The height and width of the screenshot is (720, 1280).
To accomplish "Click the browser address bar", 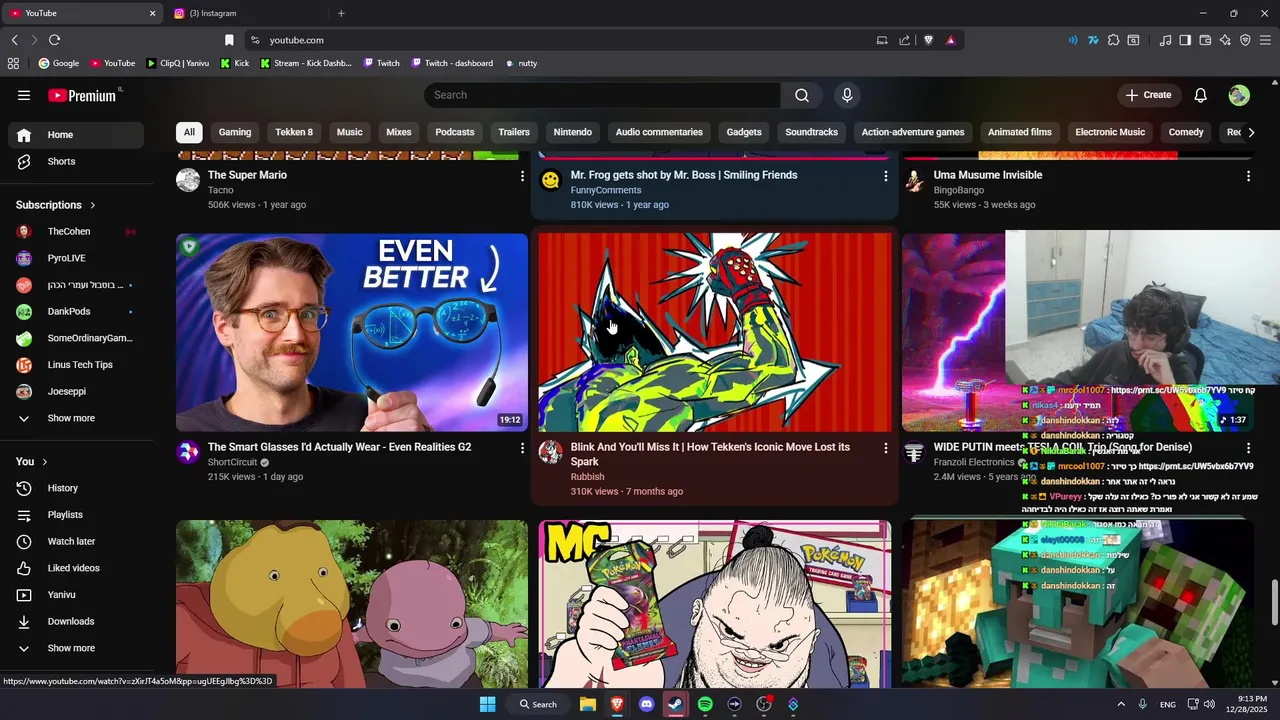I will (x=560, y=40).
